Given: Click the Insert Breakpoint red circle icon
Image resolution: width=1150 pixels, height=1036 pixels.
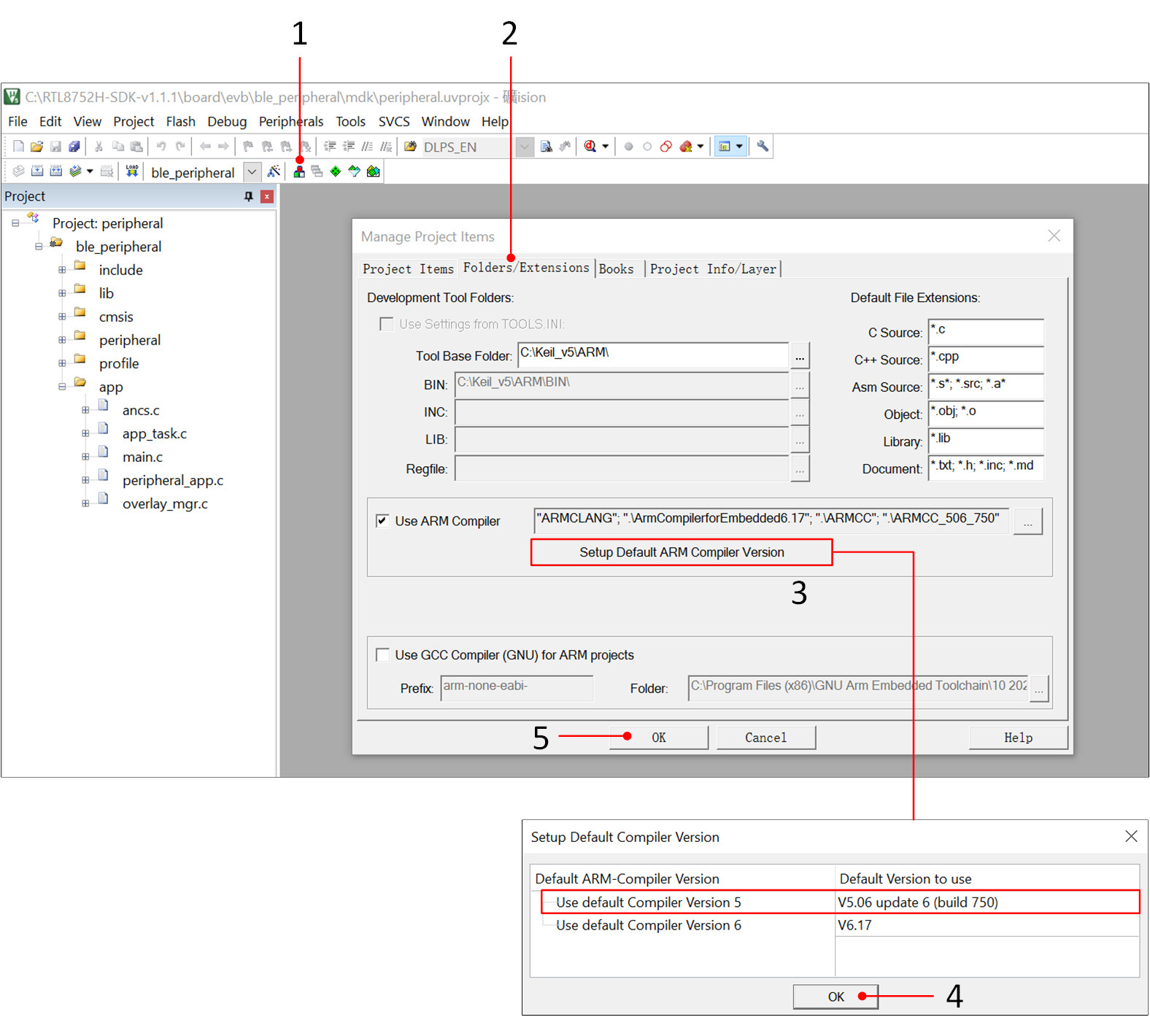Looking at the screenshot, I should pos(628,147).
